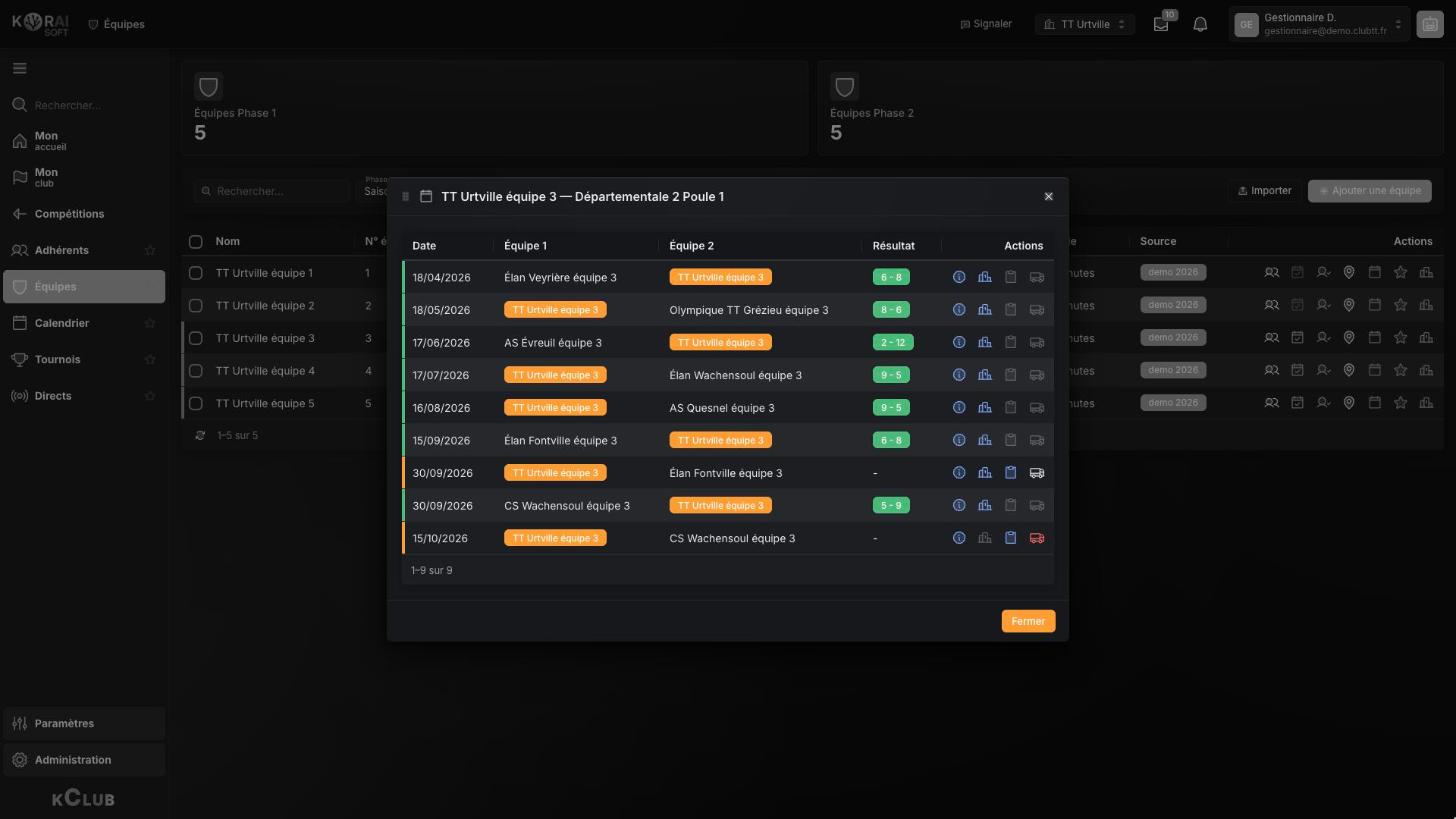Open members icon for TT Urtville équipe 1 row
Screen dimensions: 1456x819
1272,273
